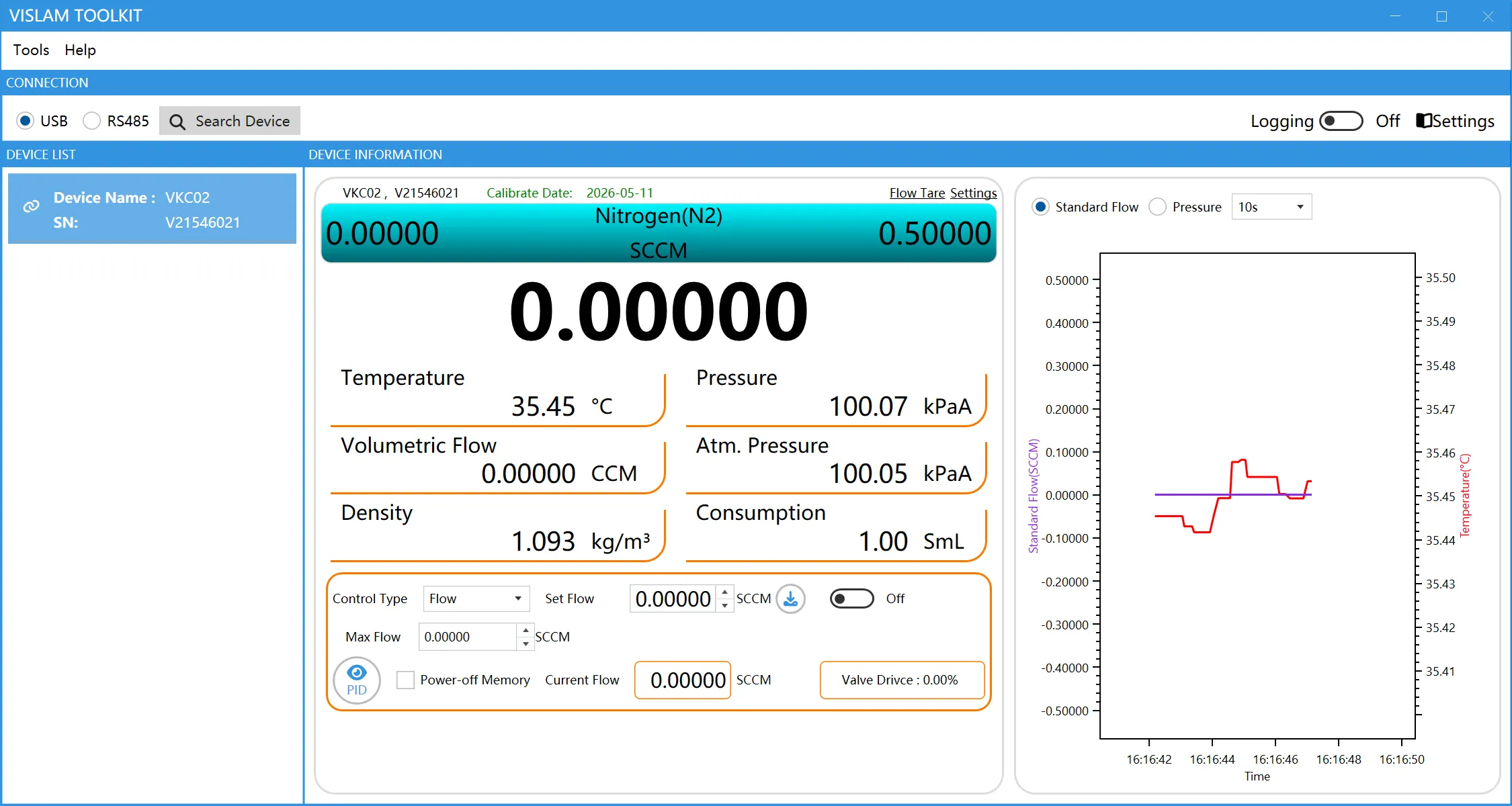Toggle the Logging switch
The image size is (1512, 806).
1341,121
